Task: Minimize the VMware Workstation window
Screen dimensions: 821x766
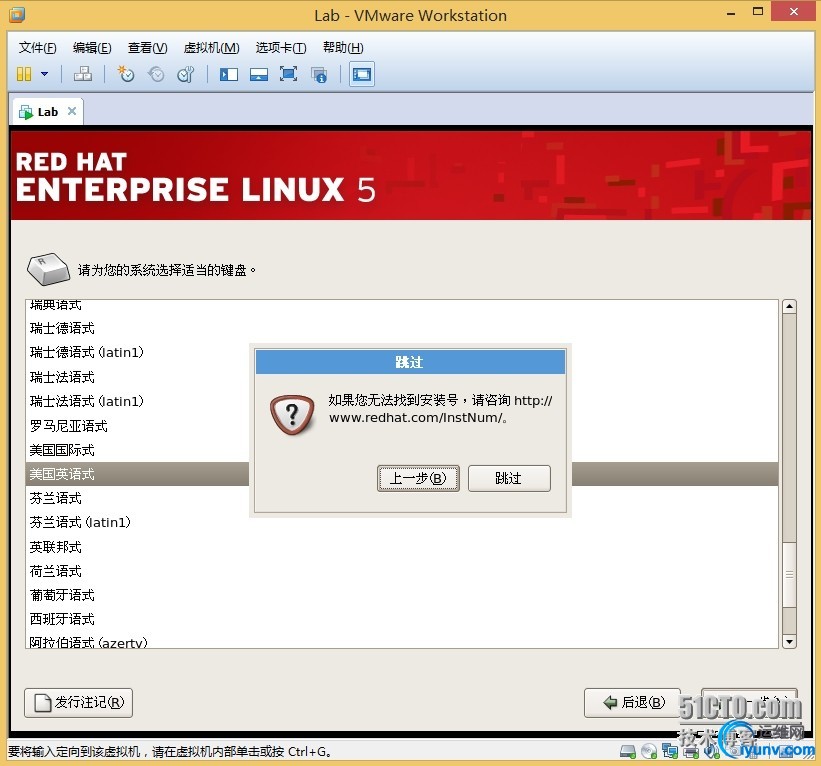Action: pyautogui.click(x=731, y=12)
